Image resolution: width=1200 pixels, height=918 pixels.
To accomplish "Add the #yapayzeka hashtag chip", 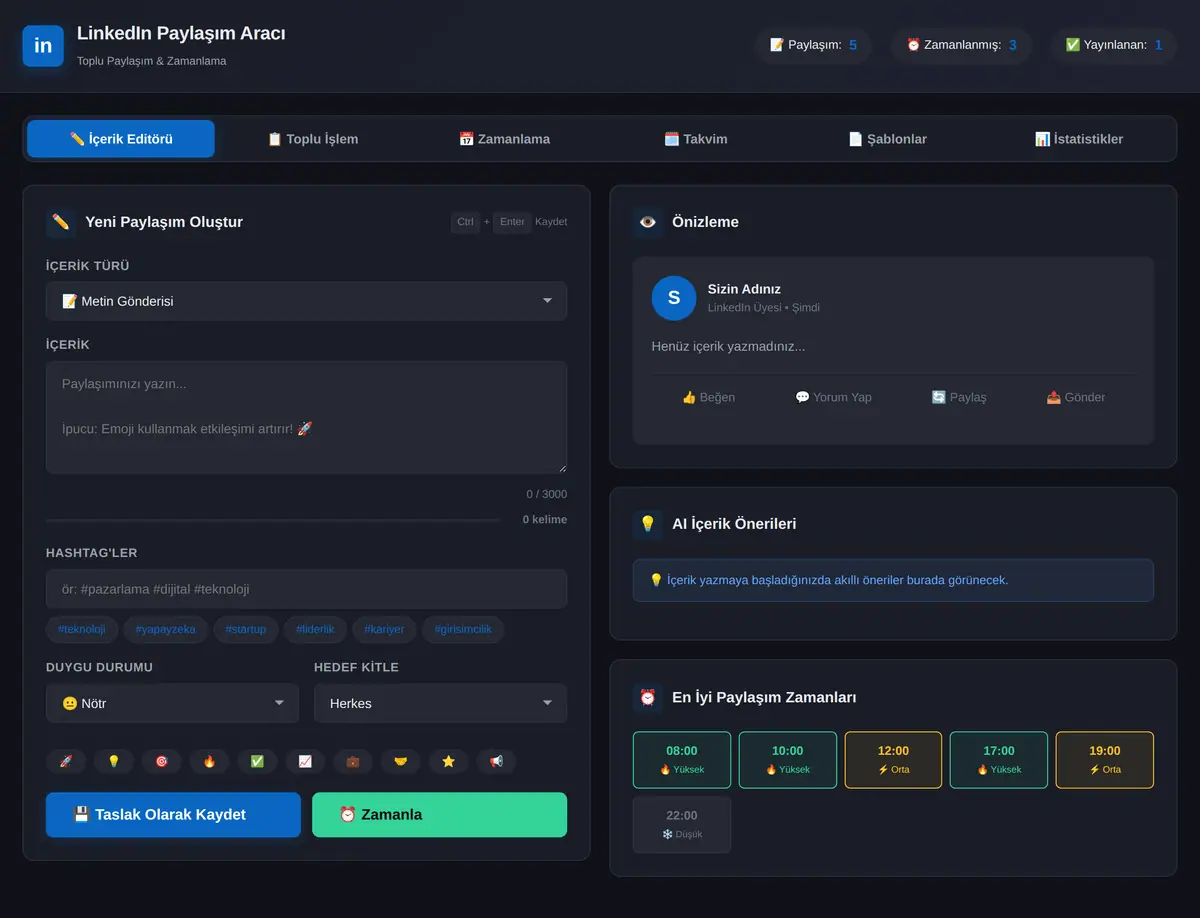I will pos(165,629).
